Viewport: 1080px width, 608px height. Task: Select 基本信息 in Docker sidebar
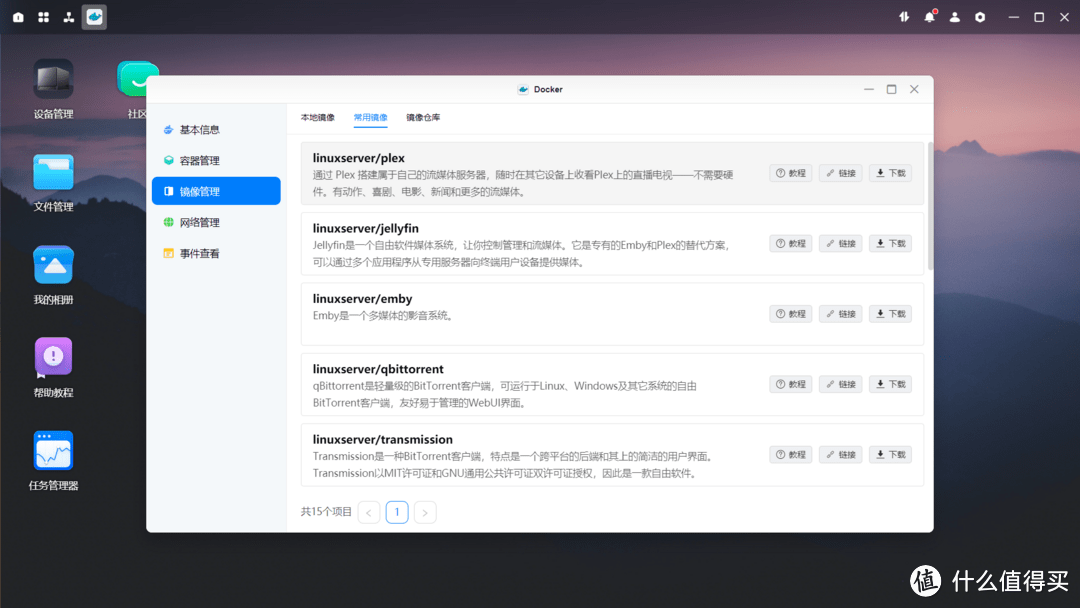click(216, 129)
